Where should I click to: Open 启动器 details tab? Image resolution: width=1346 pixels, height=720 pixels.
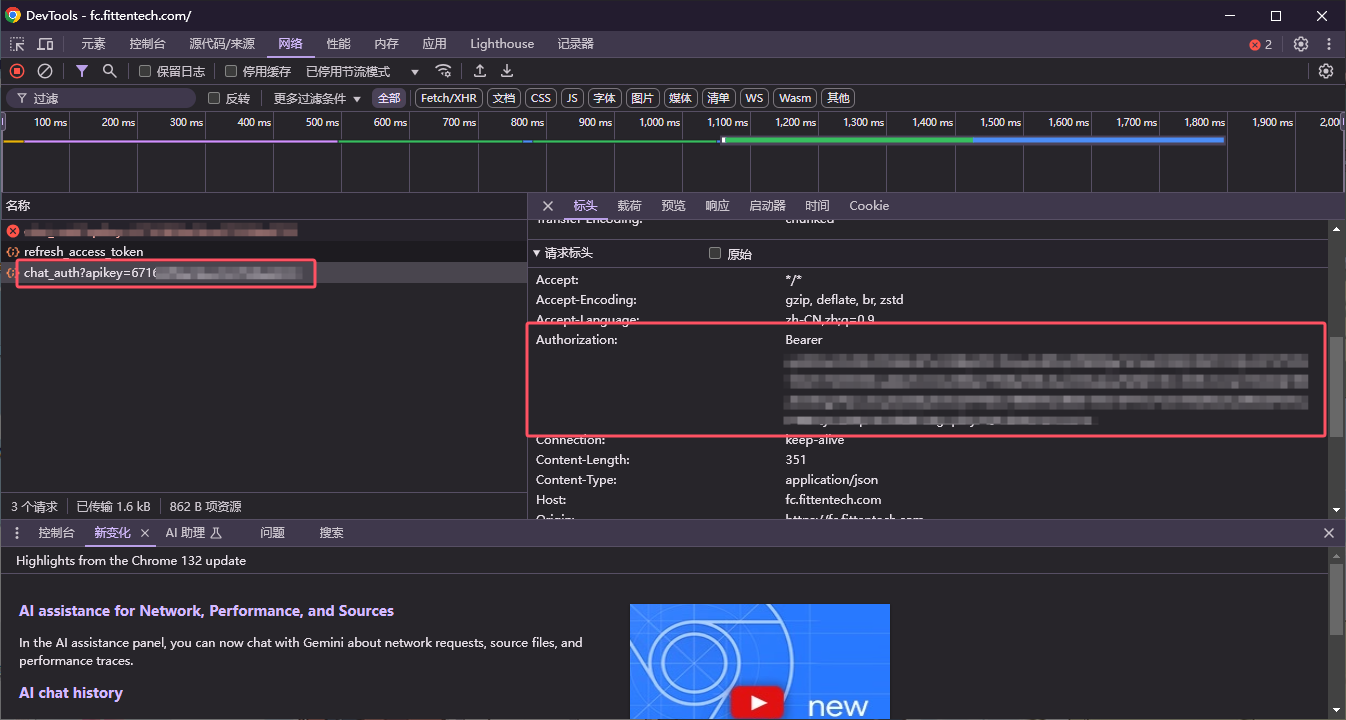click(767, 206)
